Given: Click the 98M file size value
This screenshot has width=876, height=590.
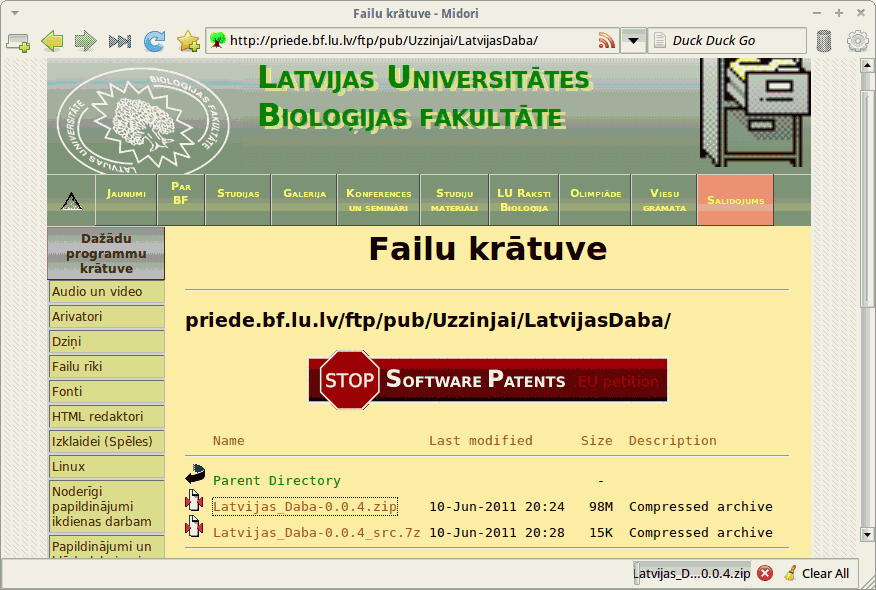Looking at the screenshot, I should [601, 507].
